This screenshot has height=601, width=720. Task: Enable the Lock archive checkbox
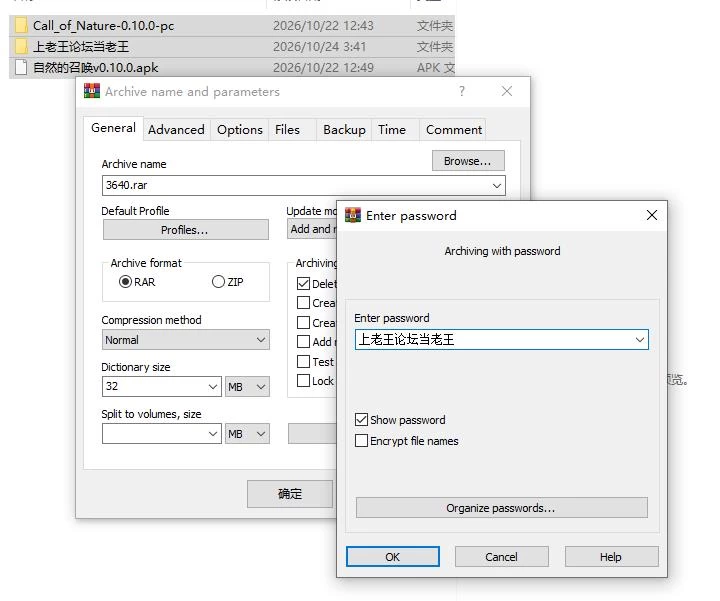coord(303,381)
